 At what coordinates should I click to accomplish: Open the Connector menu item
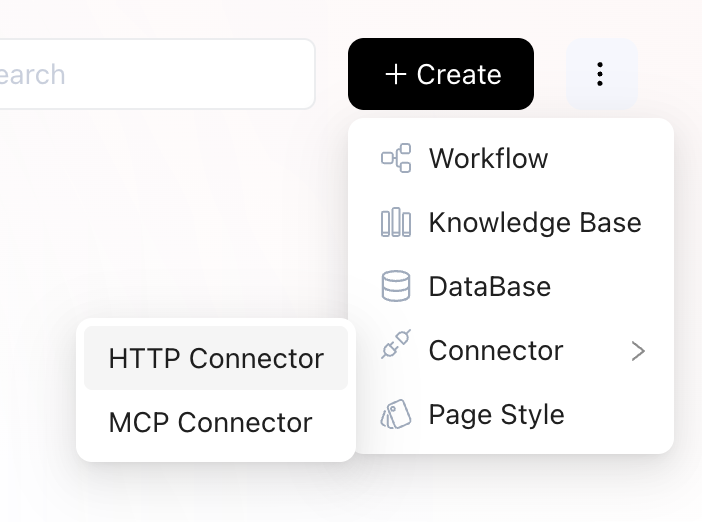click(x=511, y=351)
